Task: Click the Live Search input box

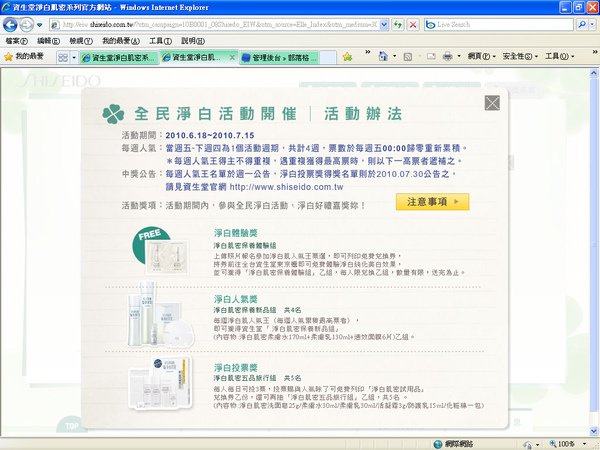Action: (499, 25)
